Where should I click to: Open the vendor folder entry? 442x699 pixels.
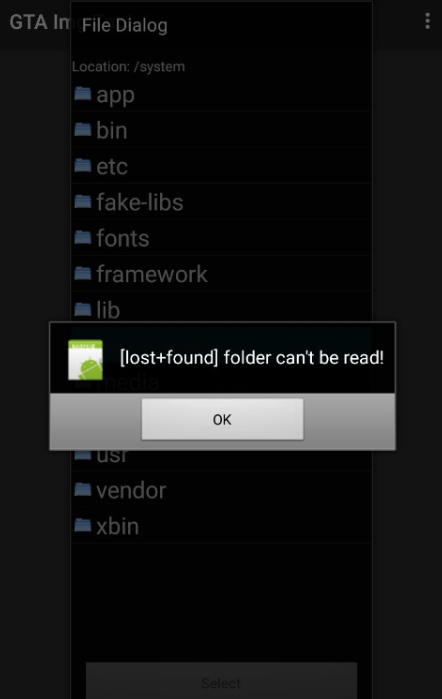(x=221, y=490)
